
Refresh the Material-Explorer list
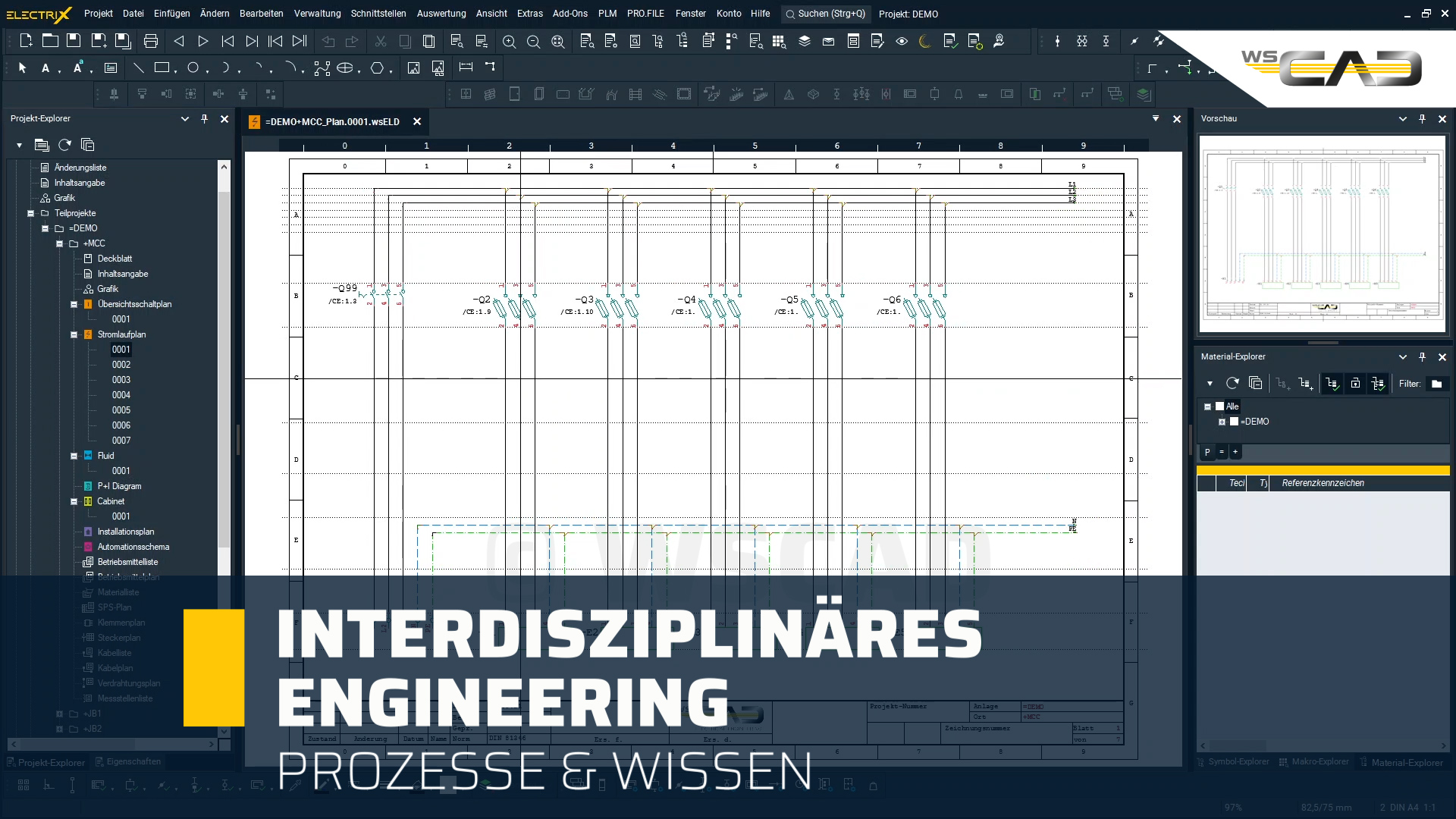1232,384
